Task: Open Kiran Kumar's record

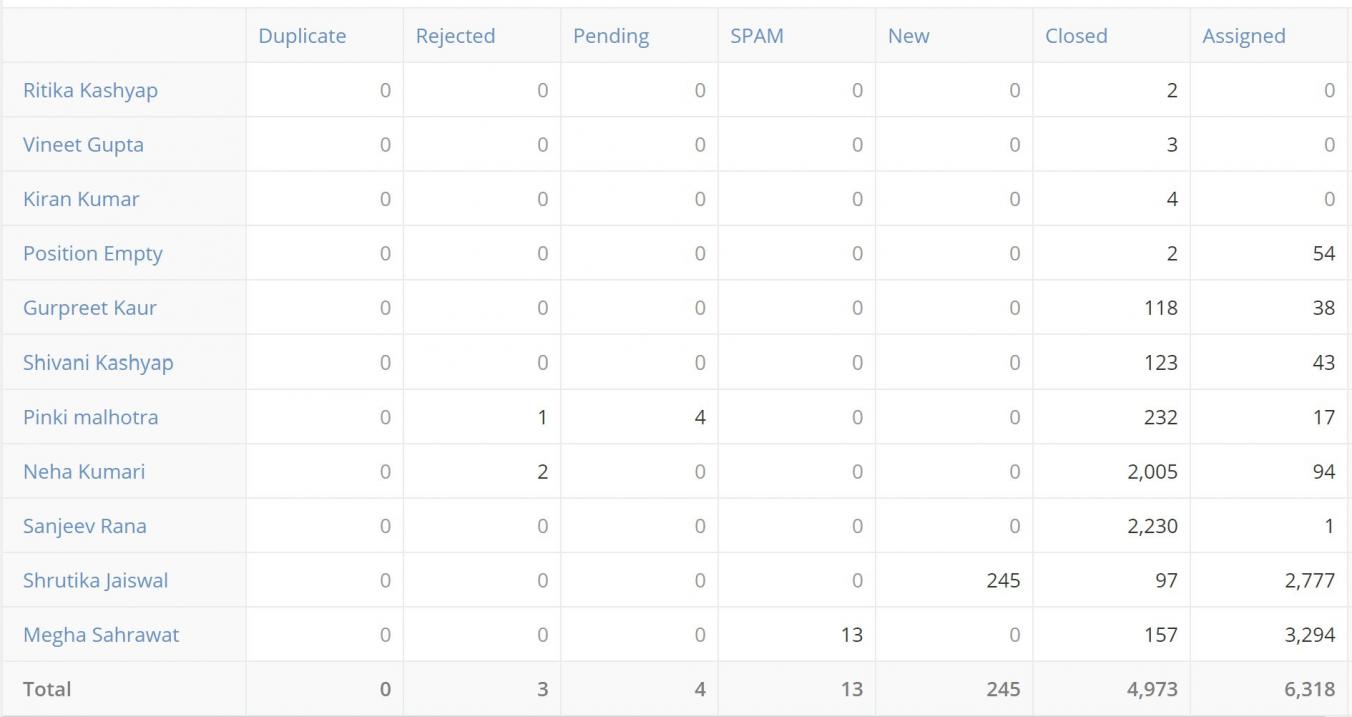Action: [81, 199]
